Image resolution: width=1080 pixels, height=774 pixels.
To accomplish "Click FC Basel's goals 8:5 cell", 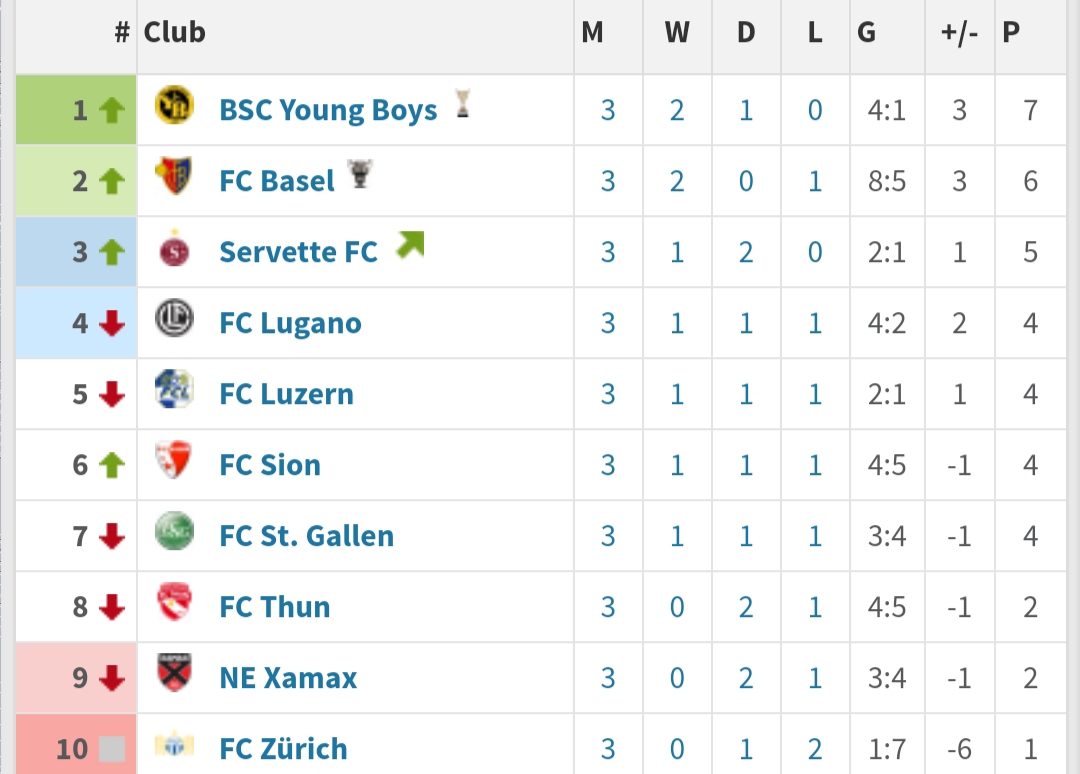I will point(886,181).
